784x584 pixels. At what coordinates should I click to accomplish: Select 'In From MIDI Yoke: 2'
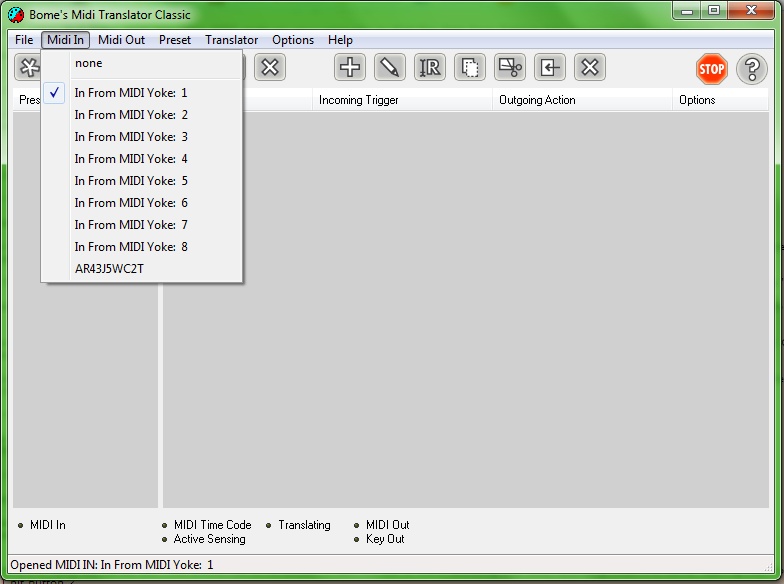(142, 115)
